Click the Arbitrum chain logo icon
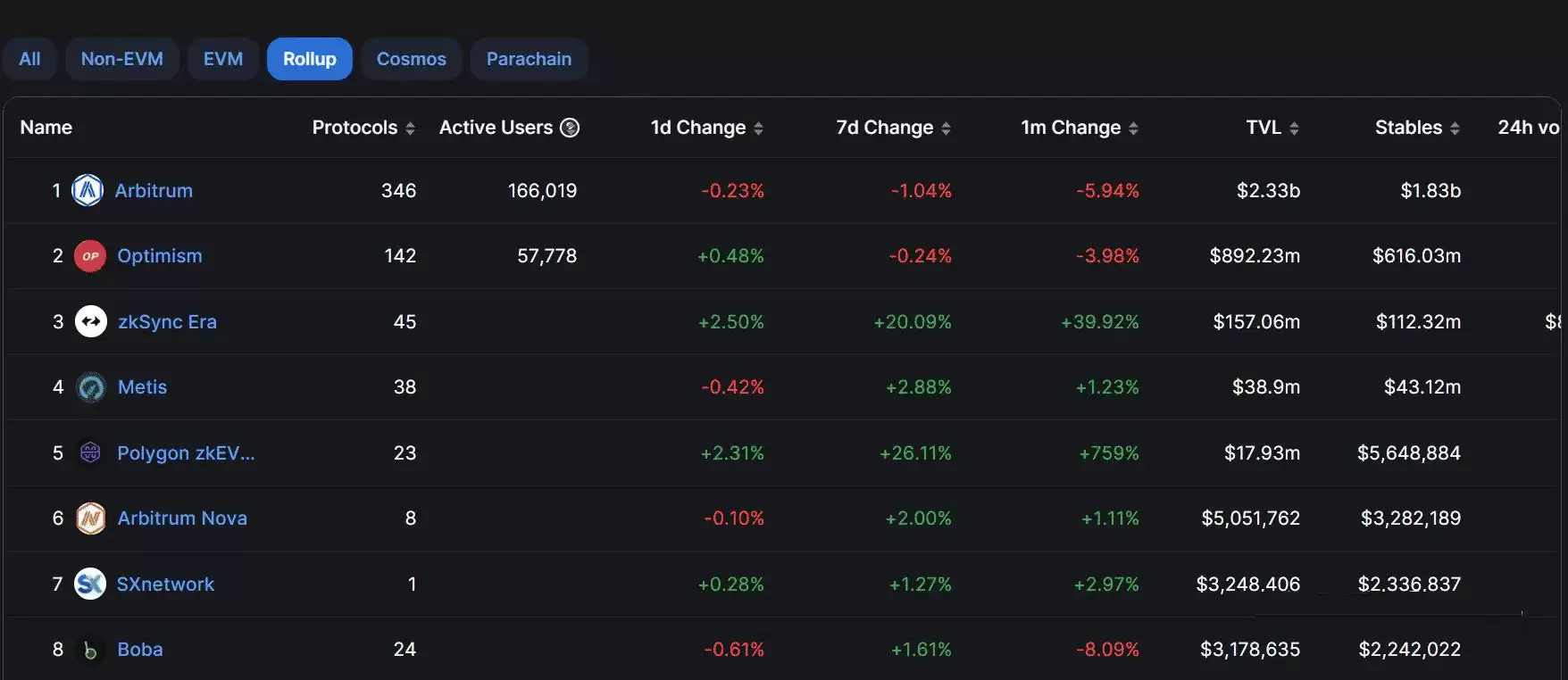1568x680 pixels. pos(88,190)
